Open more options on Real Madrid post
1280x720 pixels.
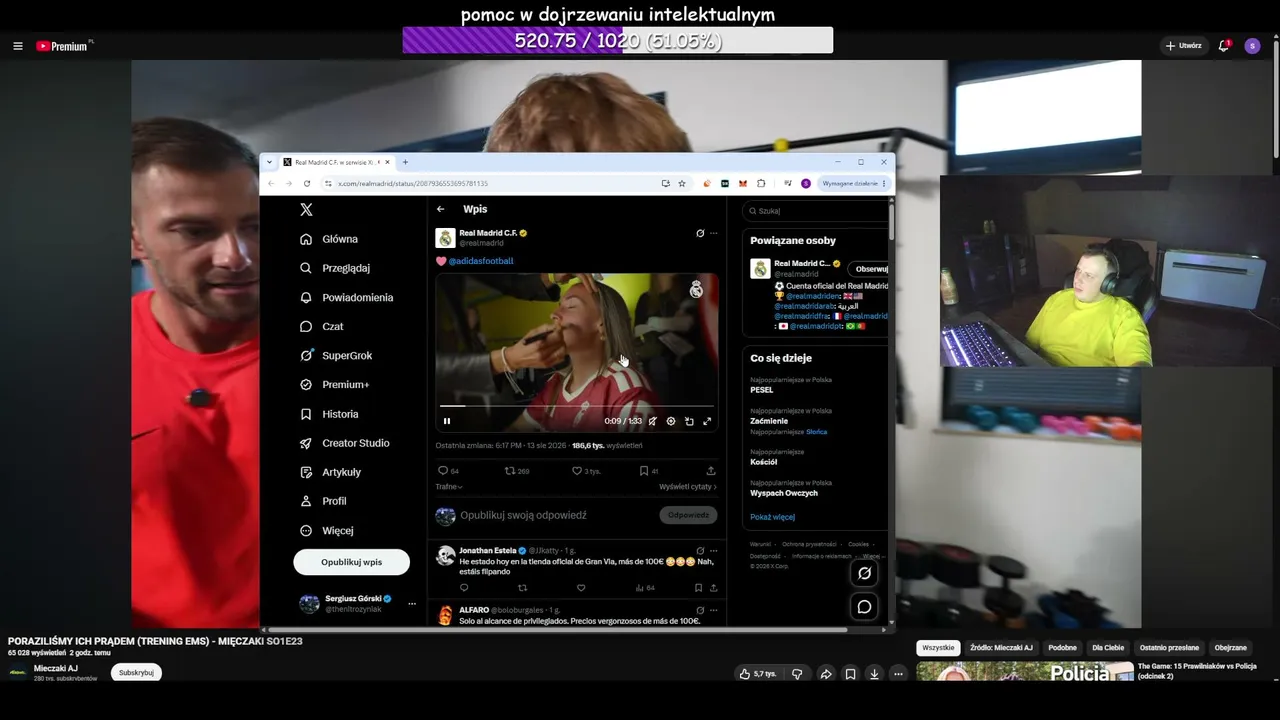tap(713, 233)
